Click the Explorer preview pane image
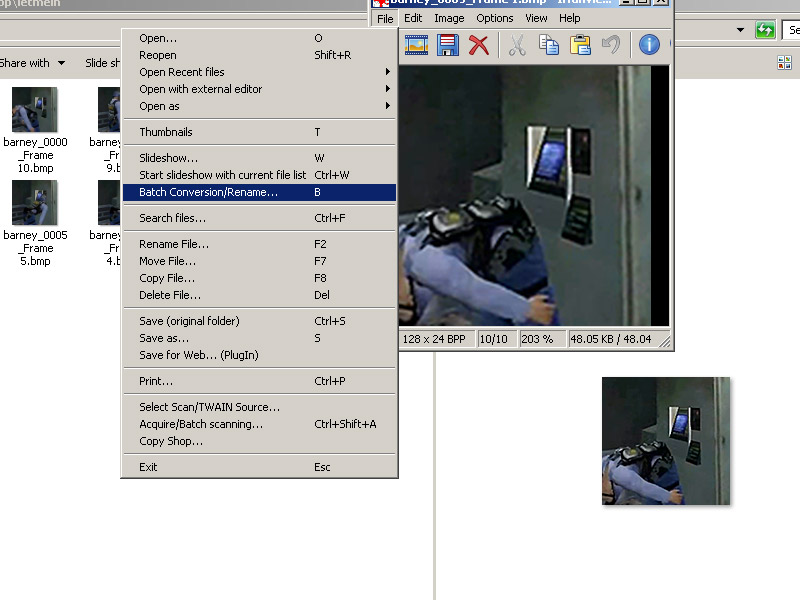Screen dimensions: 800x600 pos(666,441)
